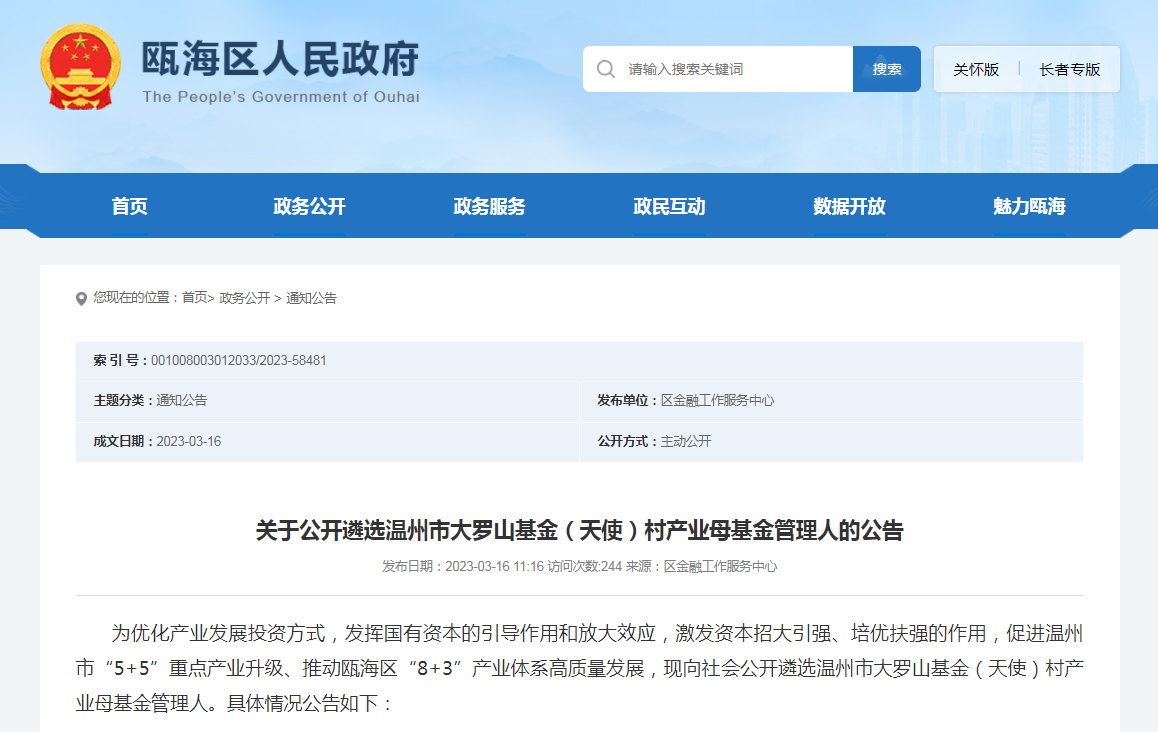1158x732 pixels.
Task: Click 区金融工作服务中心 in the 发布单位 row
Action: point(717,400)
